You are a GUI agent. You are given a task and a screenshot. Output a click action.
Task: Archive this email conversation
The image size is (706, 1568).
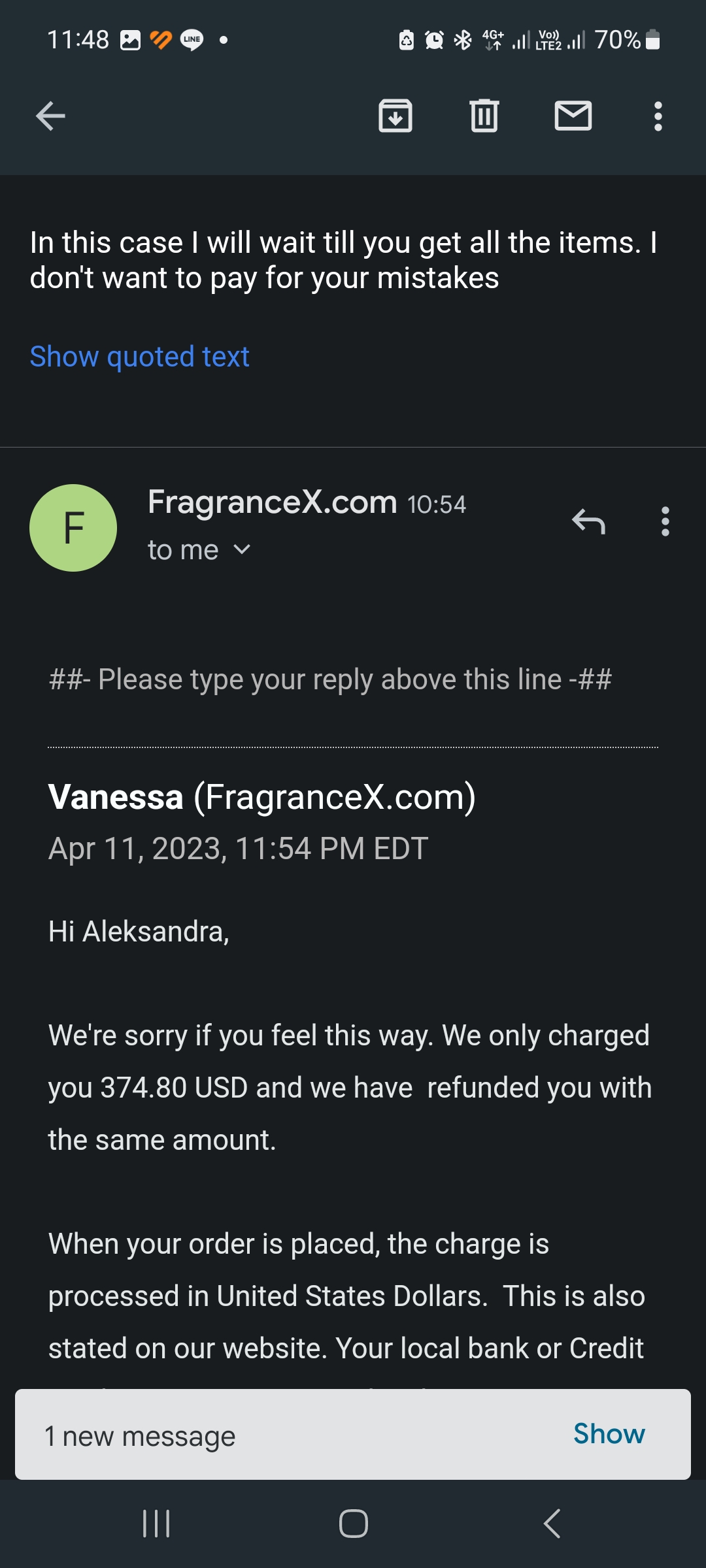pyautogui.click(x=396, y=116)
